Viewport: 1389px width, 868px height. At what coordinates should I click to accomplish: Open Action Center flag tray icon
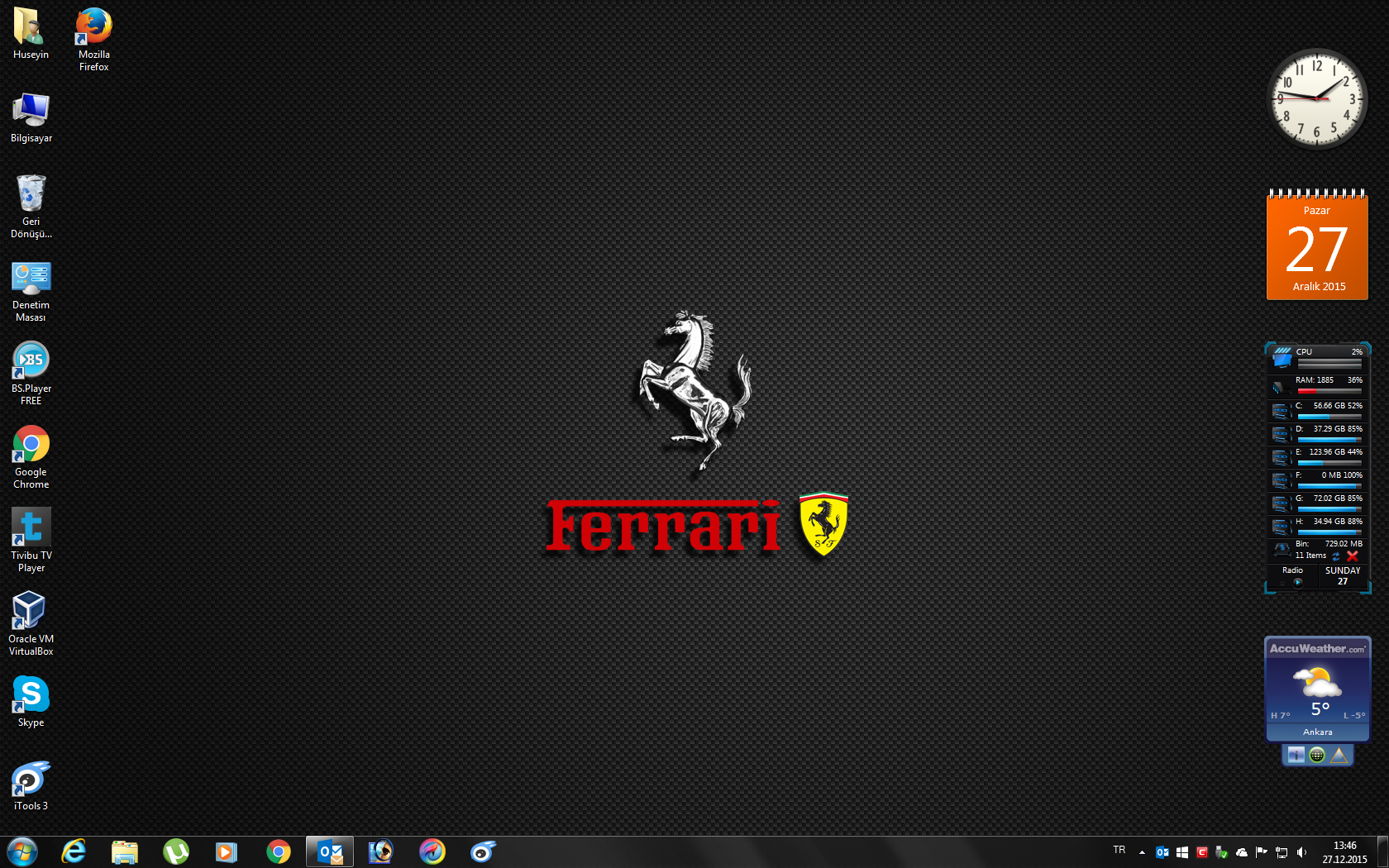(1262, 852)
